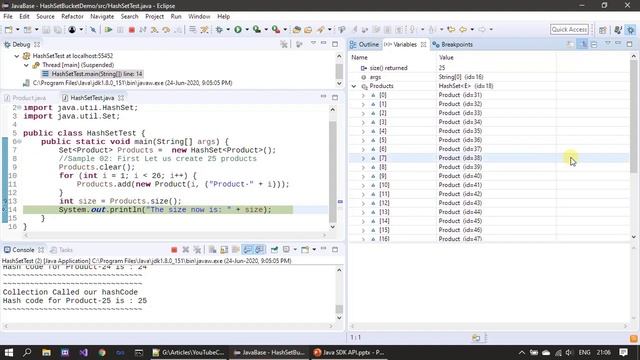Toggle Show Type Names in Variables view
The height and width of the screenshot is (360, 640).
[570, 44]
